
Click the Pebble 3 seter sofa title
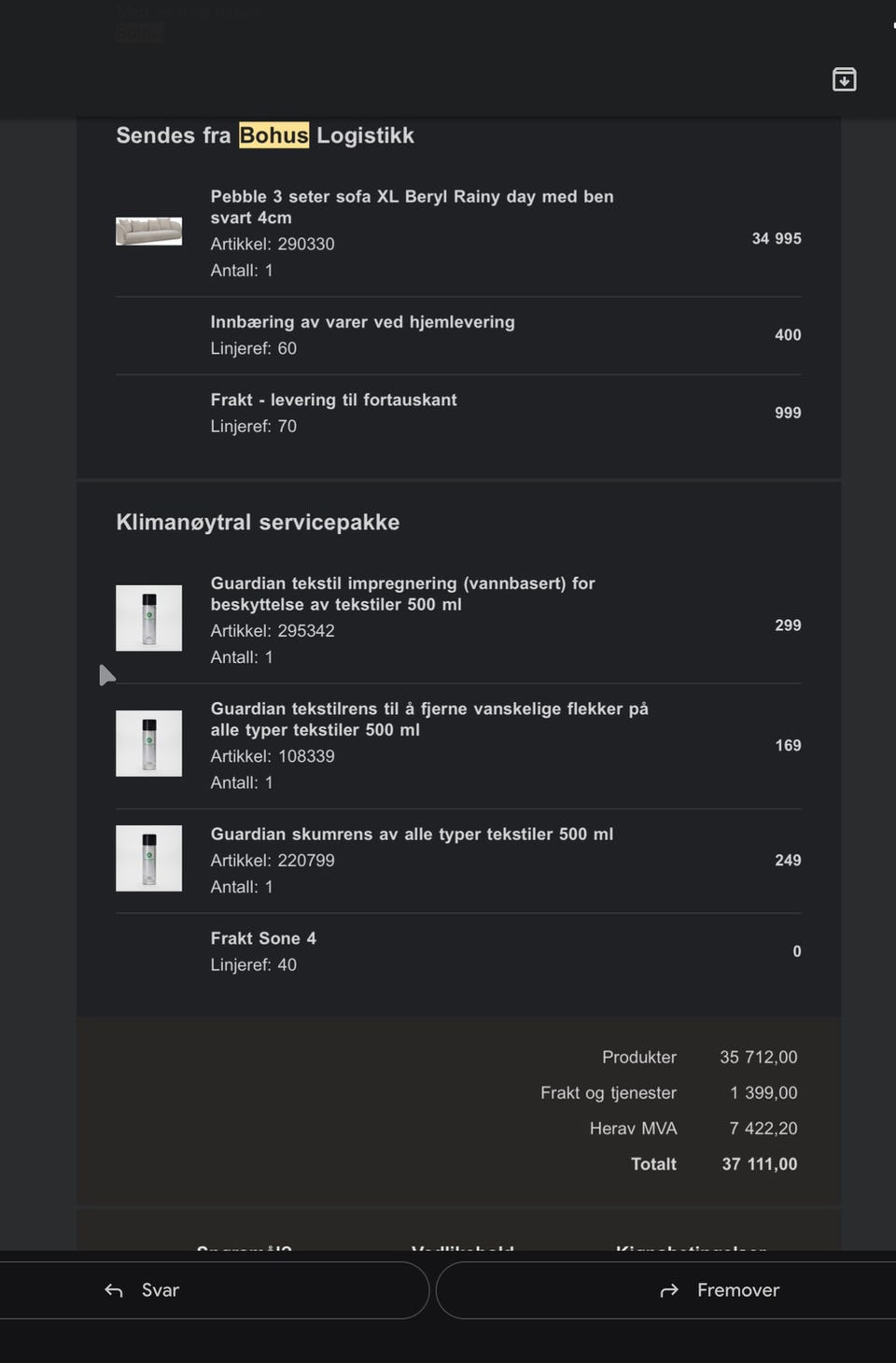coord(412,206)
